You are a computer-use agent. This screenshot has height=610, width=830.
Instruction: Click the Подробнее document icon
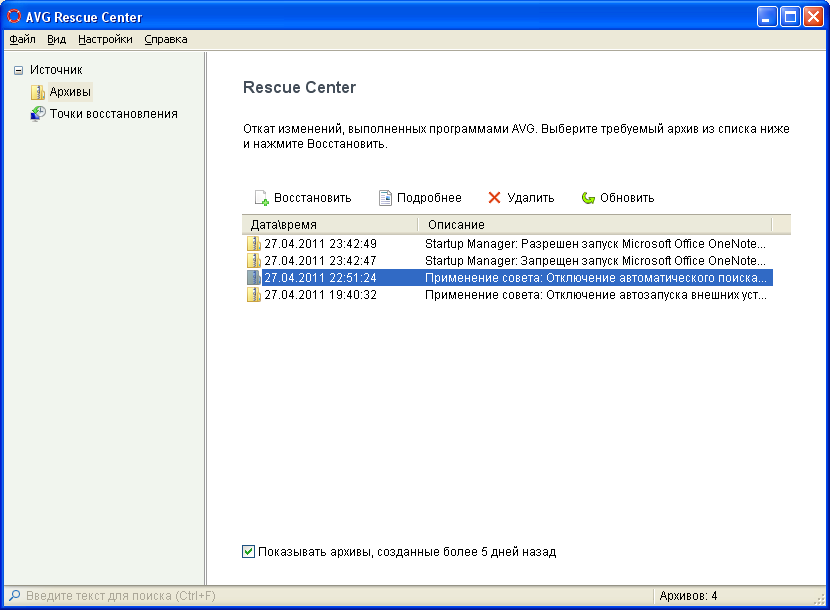[x=385, y=198]
